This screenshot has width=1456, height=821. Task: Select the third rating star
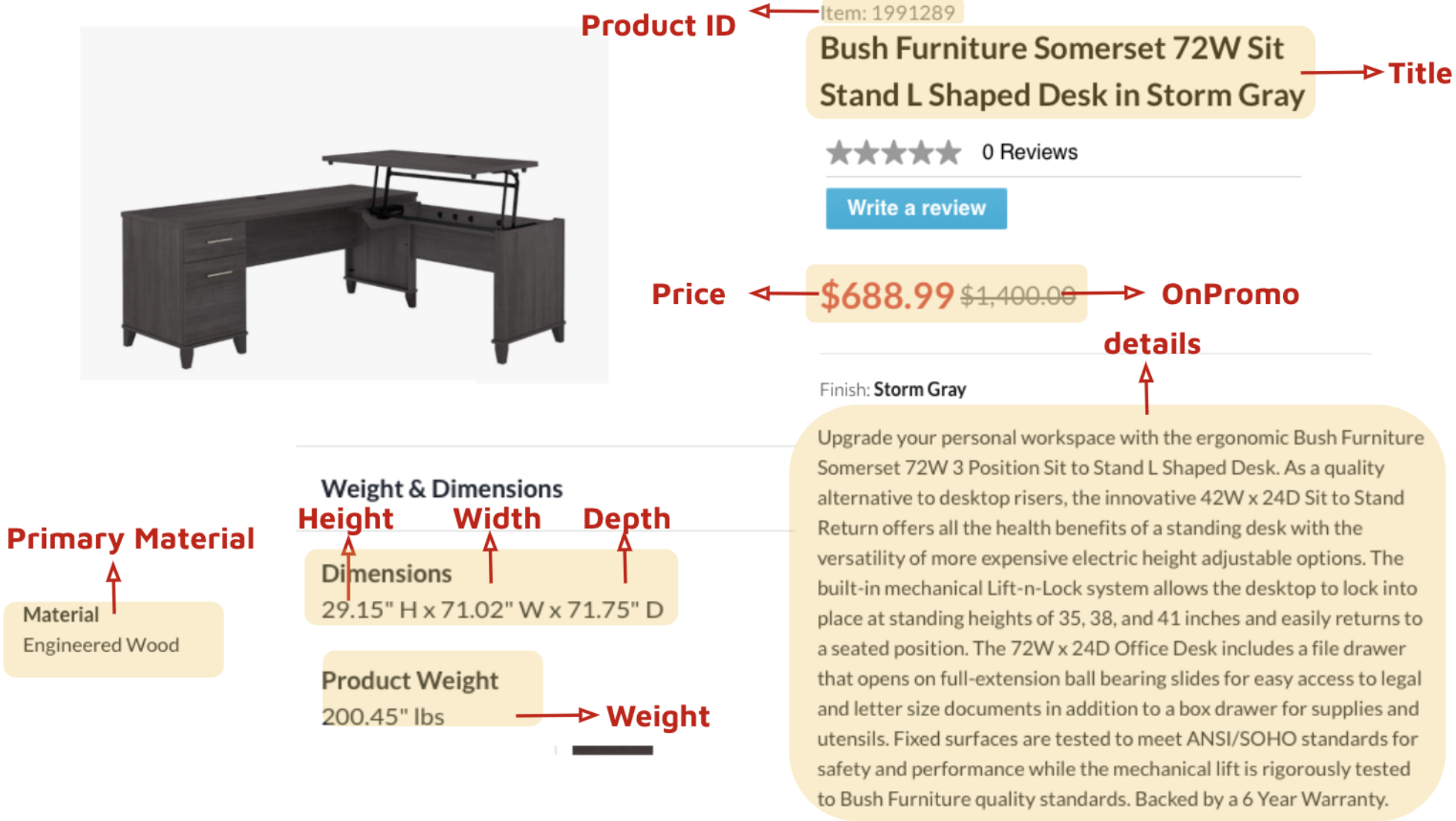893,152
